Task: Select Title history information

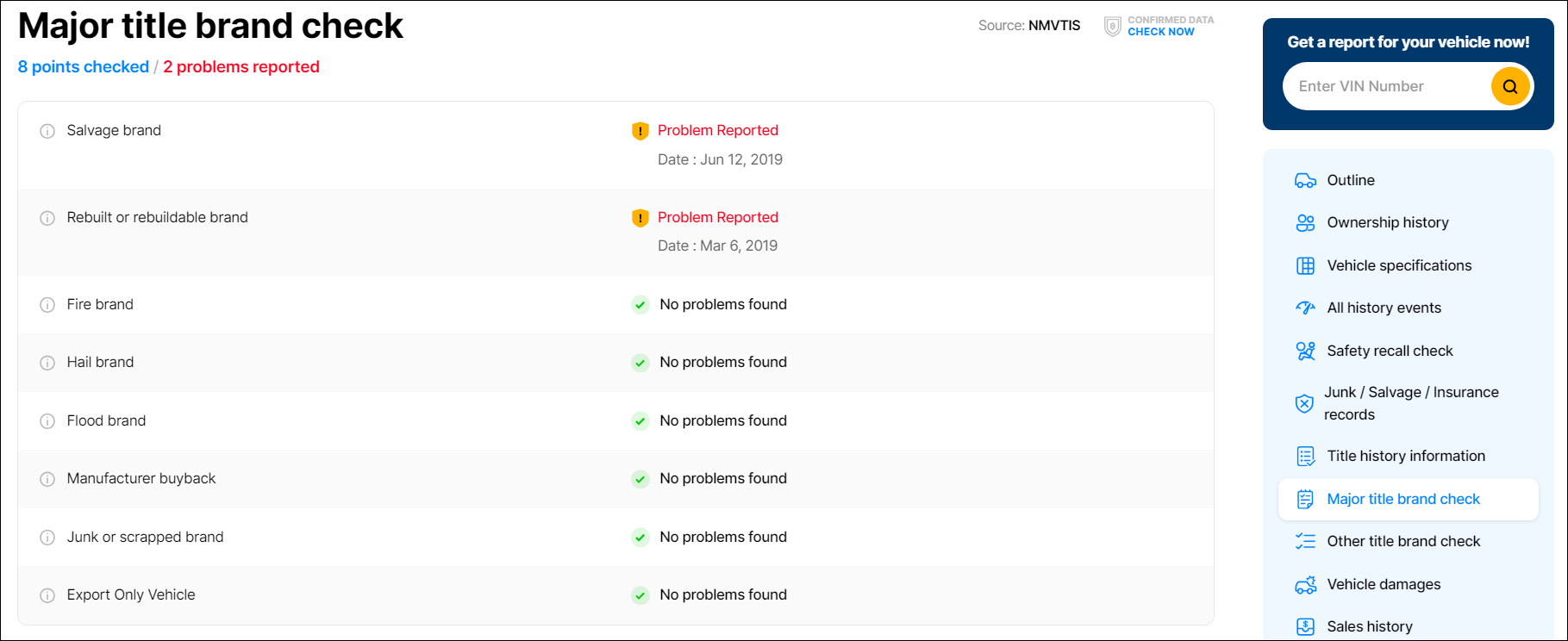Action: click(x=1405, y=456)
